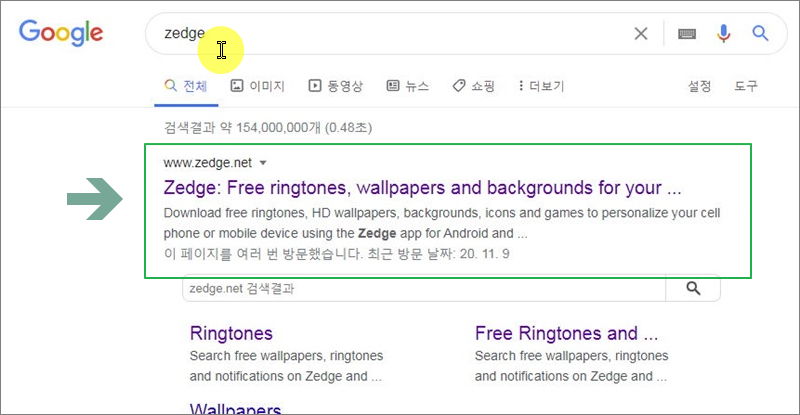
Task: Open the Free Ringtones and ... sitelink
Action: [x=566, y=333]
